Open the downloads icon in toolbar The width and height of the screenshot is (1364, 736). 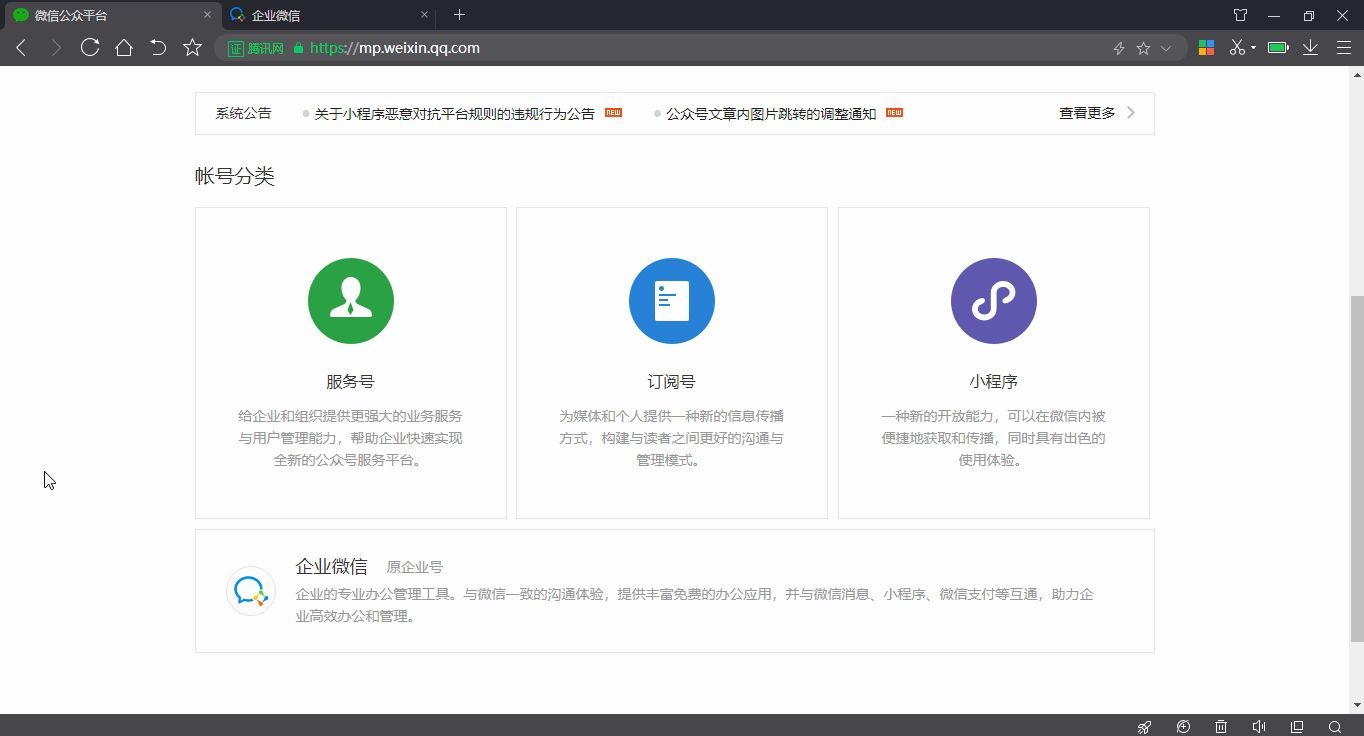pyautogui.click(x=1310, y=48)
